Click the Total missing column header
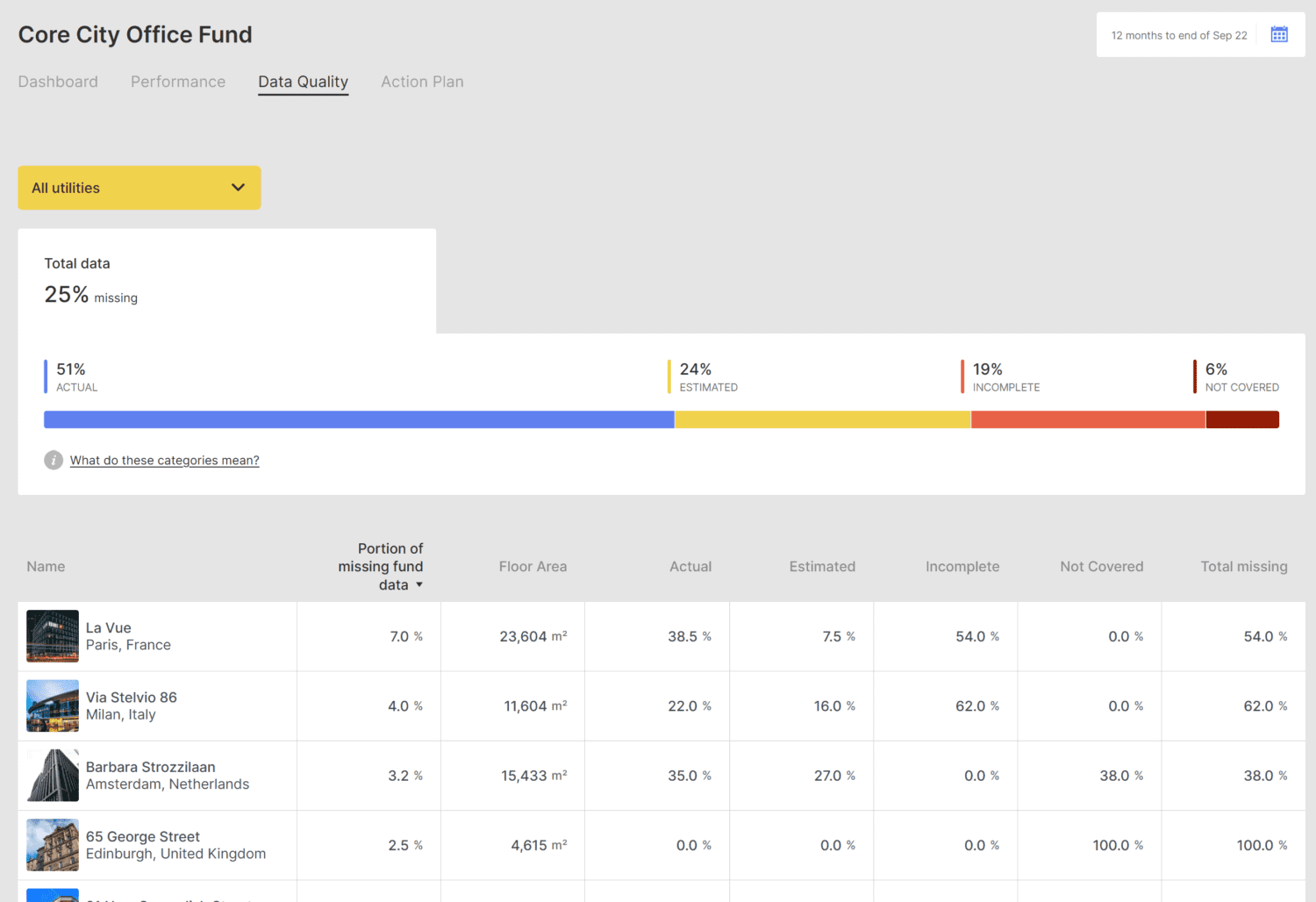Image resolution: width=1316 pixels, height=902 pixels. (1244, 567)
